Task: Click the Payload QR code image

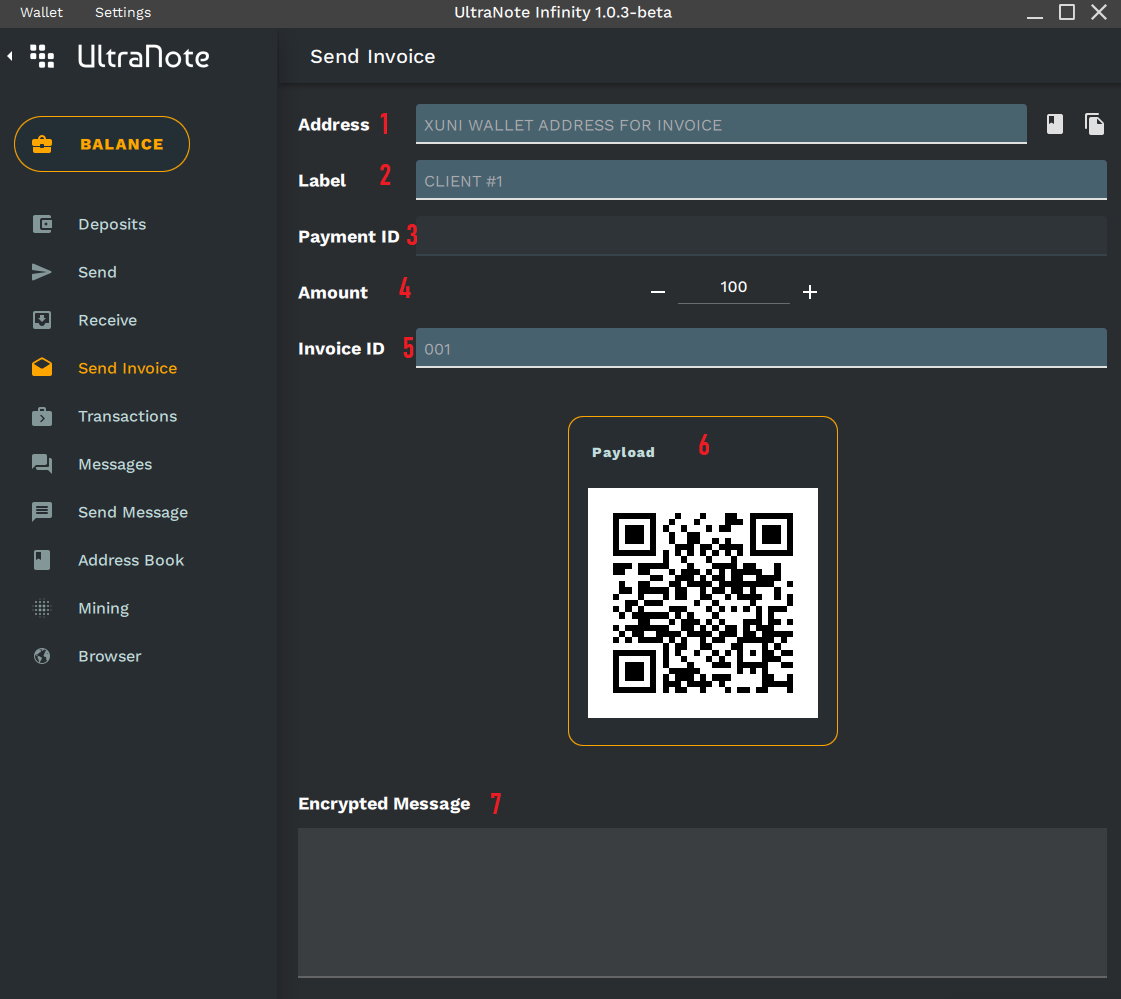Action: pyautogui.click(x=703, y=603)
